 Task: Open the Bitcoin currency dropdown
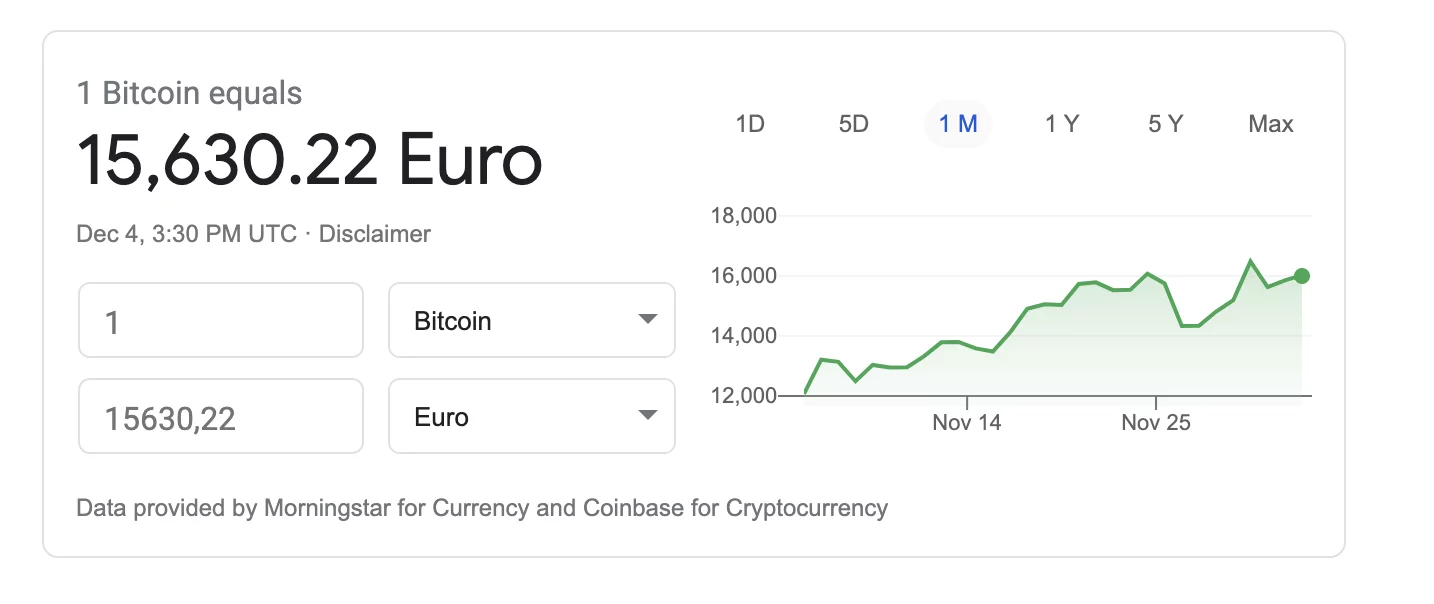coord(532,320)
